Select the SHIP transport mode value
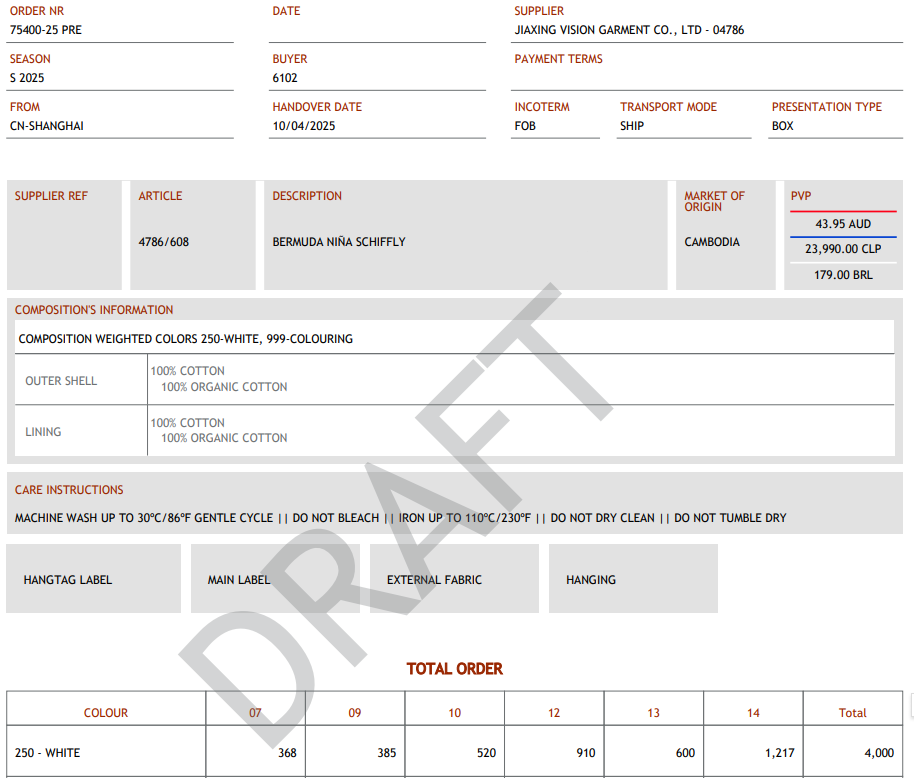This screenshot has width=914, height=778. coord(632,126)
